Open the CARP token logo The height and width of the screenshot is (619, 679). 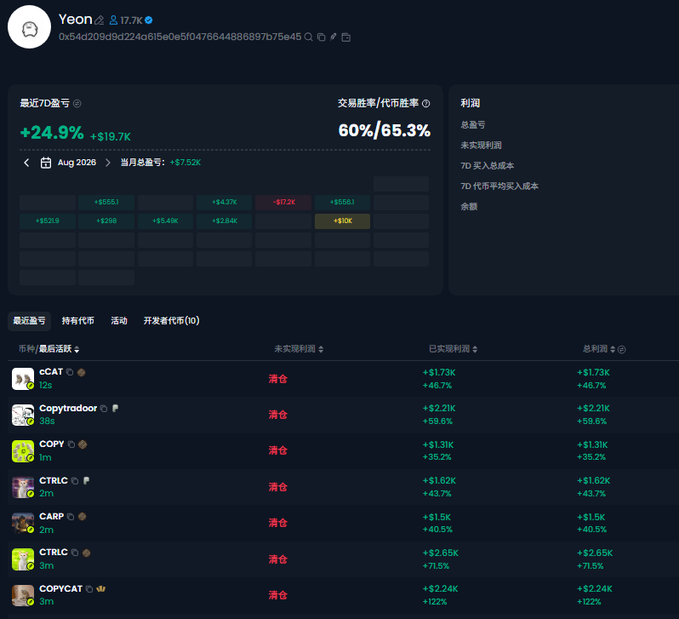pos(23,523)
